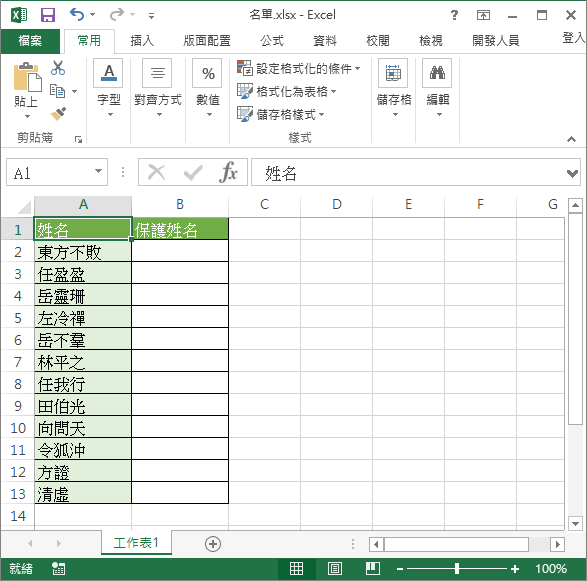Select cell containing 林平之
The width and height of the screenshot is (587, 581).
83,362
